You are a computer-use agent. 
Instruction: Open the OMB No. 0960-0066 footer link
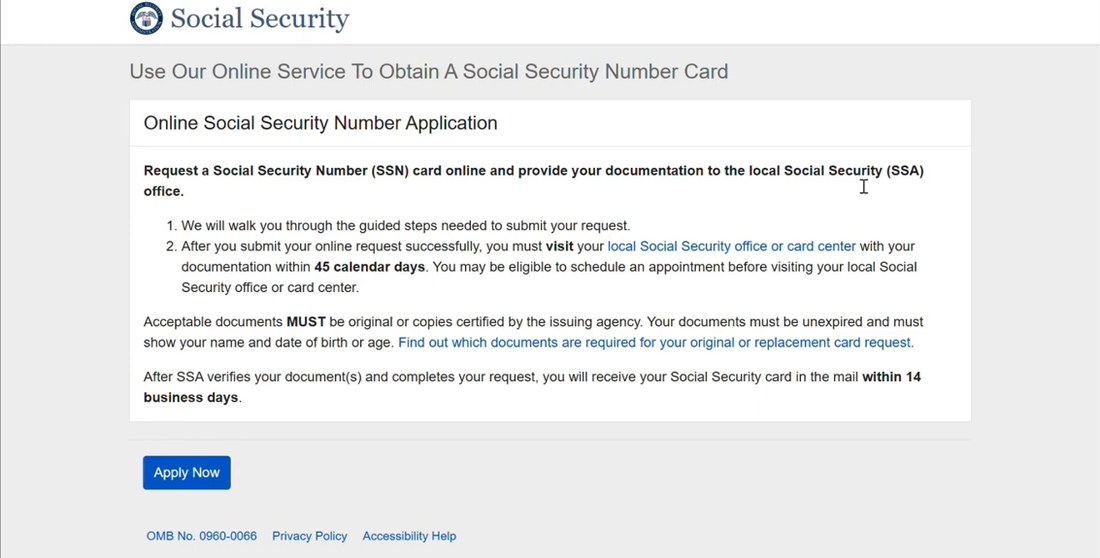(x=201, y=536)
